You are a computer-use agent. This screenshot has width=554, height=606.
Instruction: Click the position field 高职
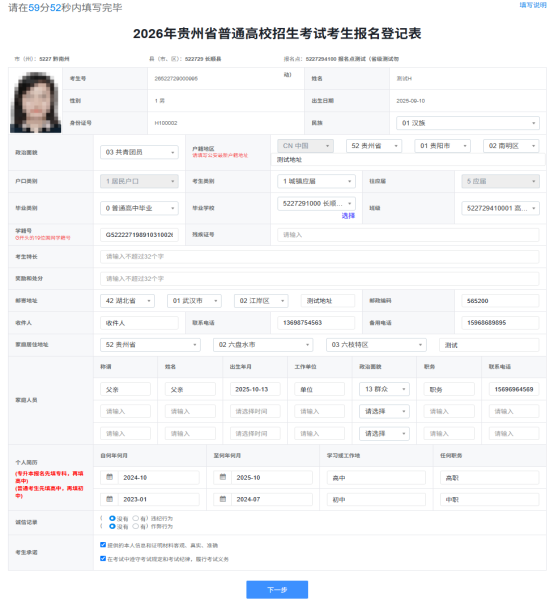coord(489,477)
